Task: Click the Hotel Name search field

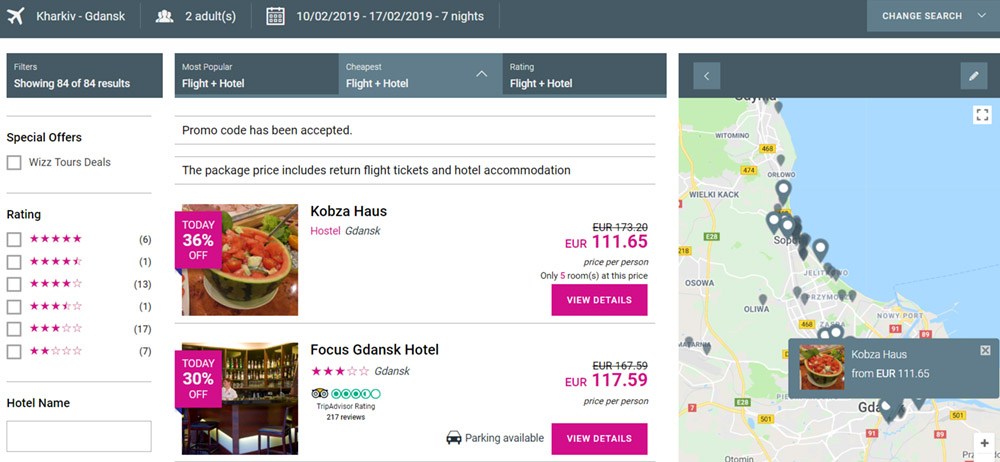Action: coord(79,436)
